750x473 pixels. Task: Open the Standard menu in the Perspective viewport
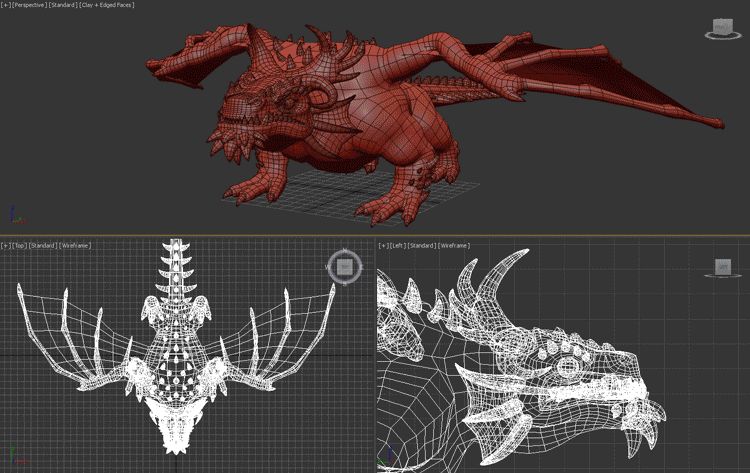coord(63,5)
